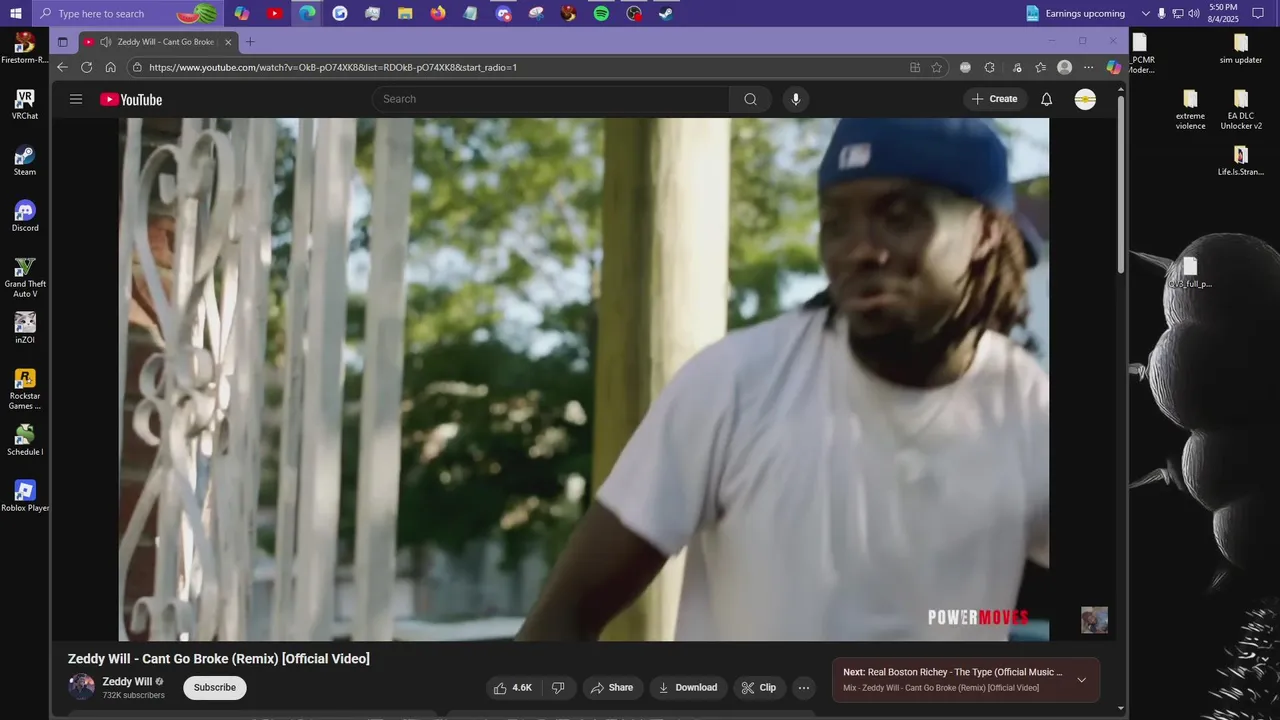Click the video player frame

point(584,379)
